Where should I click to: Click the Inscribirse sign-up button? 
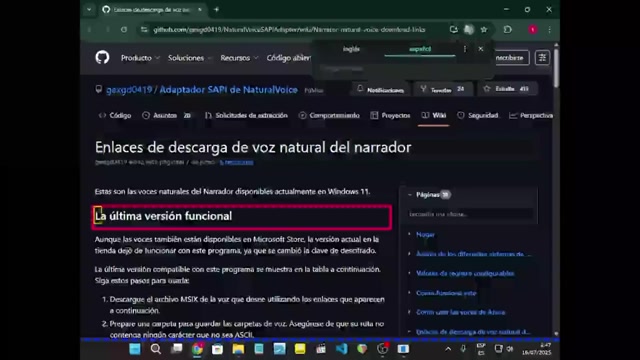coord(511,58)
